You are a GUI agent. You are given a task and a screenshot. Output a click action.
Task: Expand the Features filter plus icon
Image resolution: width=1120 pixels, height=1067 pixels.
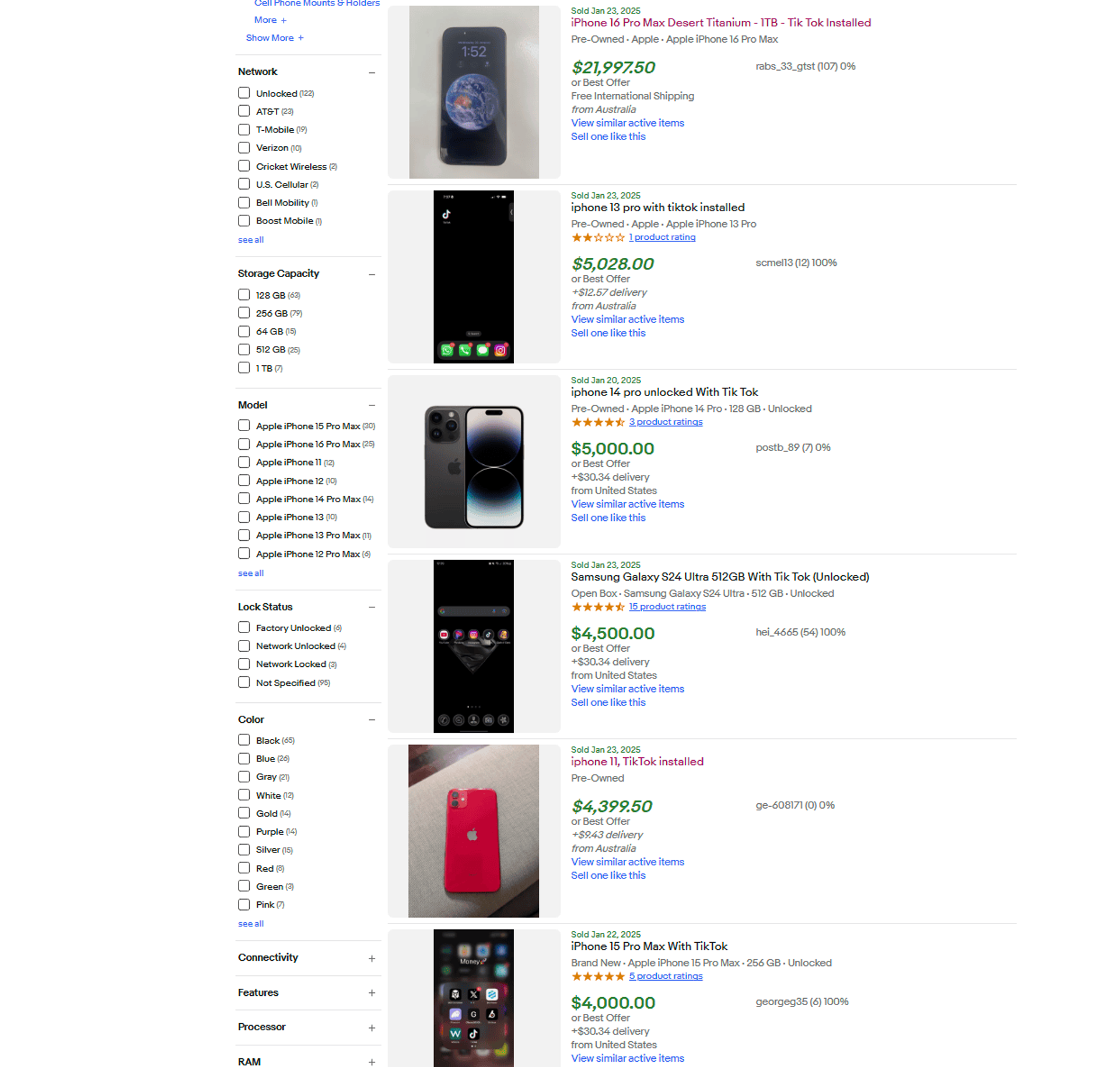coord(372,993)
